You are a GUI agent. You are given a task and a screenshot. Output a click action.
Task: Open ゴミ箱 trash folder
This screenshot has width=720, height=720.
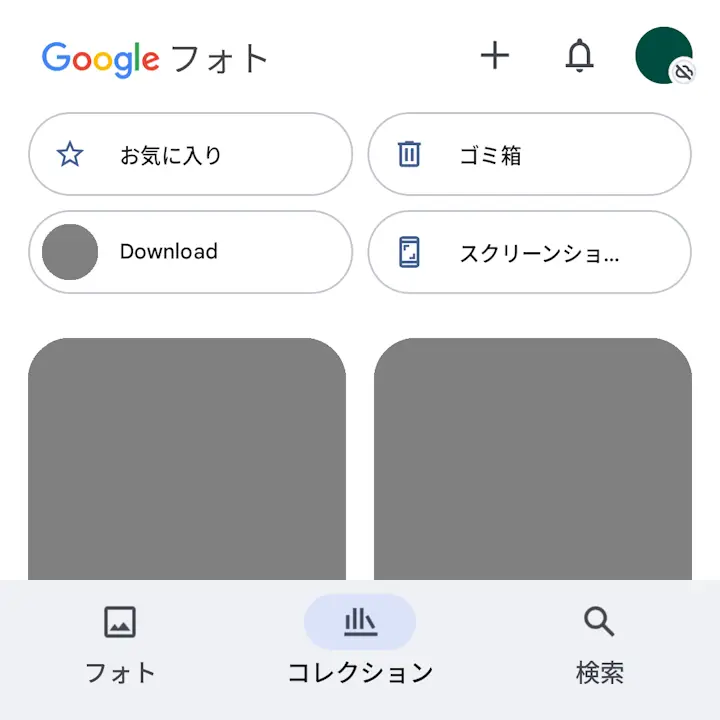coord(529,154)
